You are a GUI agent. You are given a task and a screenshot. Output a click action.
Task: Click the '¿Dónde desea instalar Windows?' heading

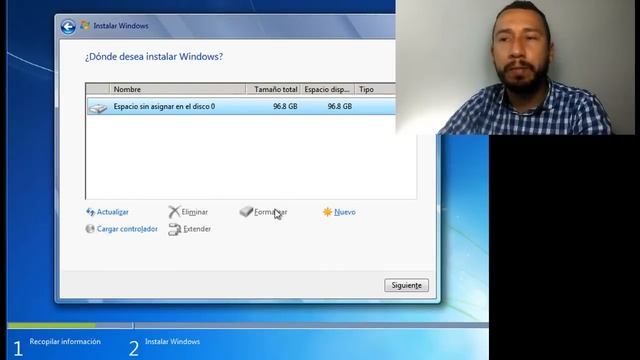(154, 57)
